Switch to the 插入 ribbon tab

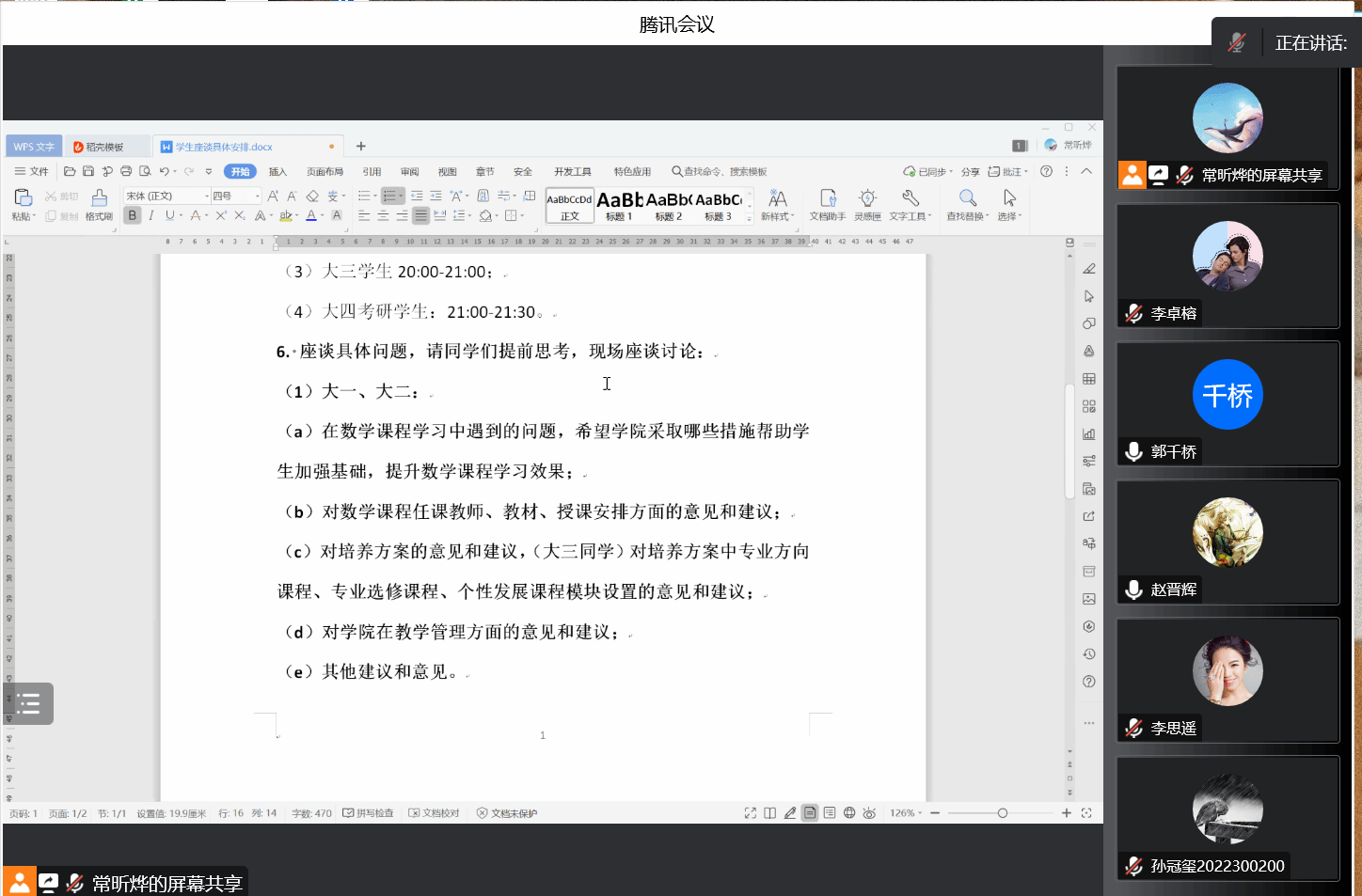tap(277, 172)
